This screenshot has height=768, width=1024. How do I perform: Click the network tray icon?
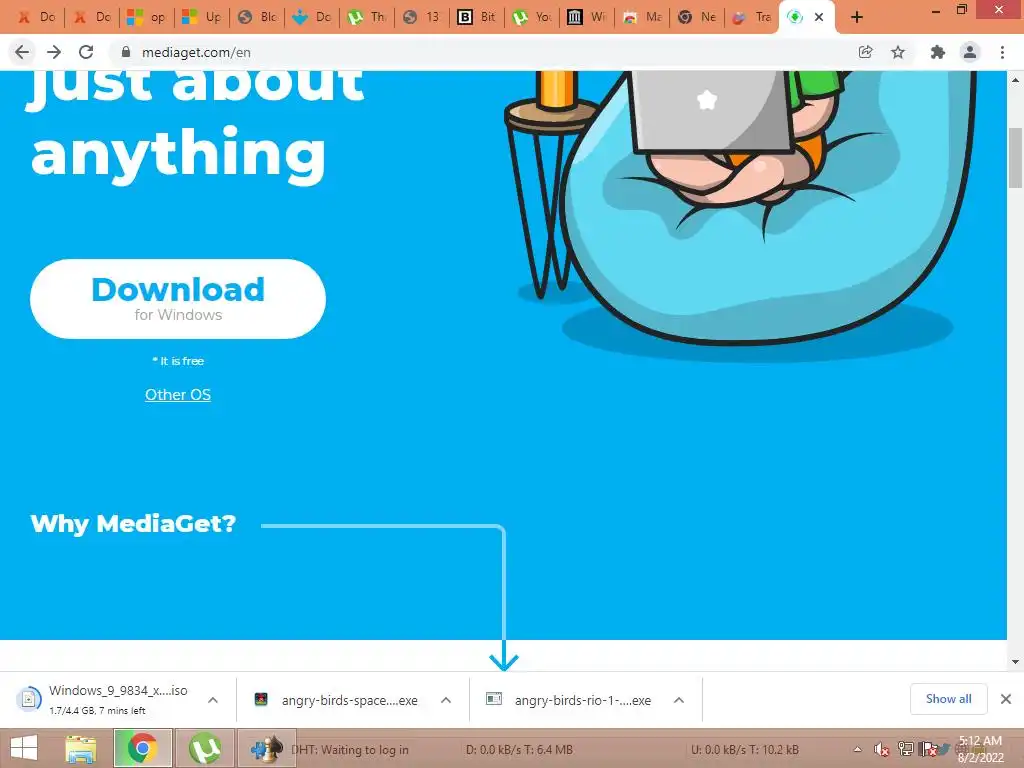coord(906,749)
